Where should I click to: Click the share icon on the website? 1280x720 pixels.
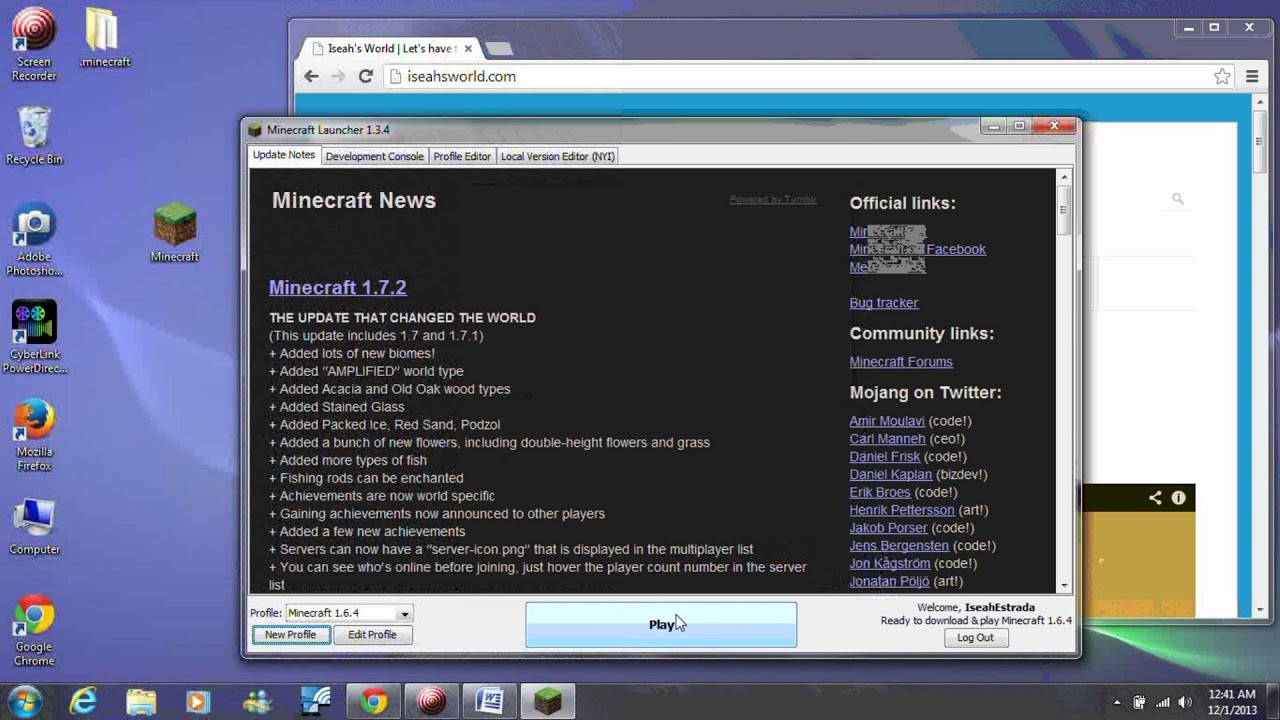pos(1155,497)
